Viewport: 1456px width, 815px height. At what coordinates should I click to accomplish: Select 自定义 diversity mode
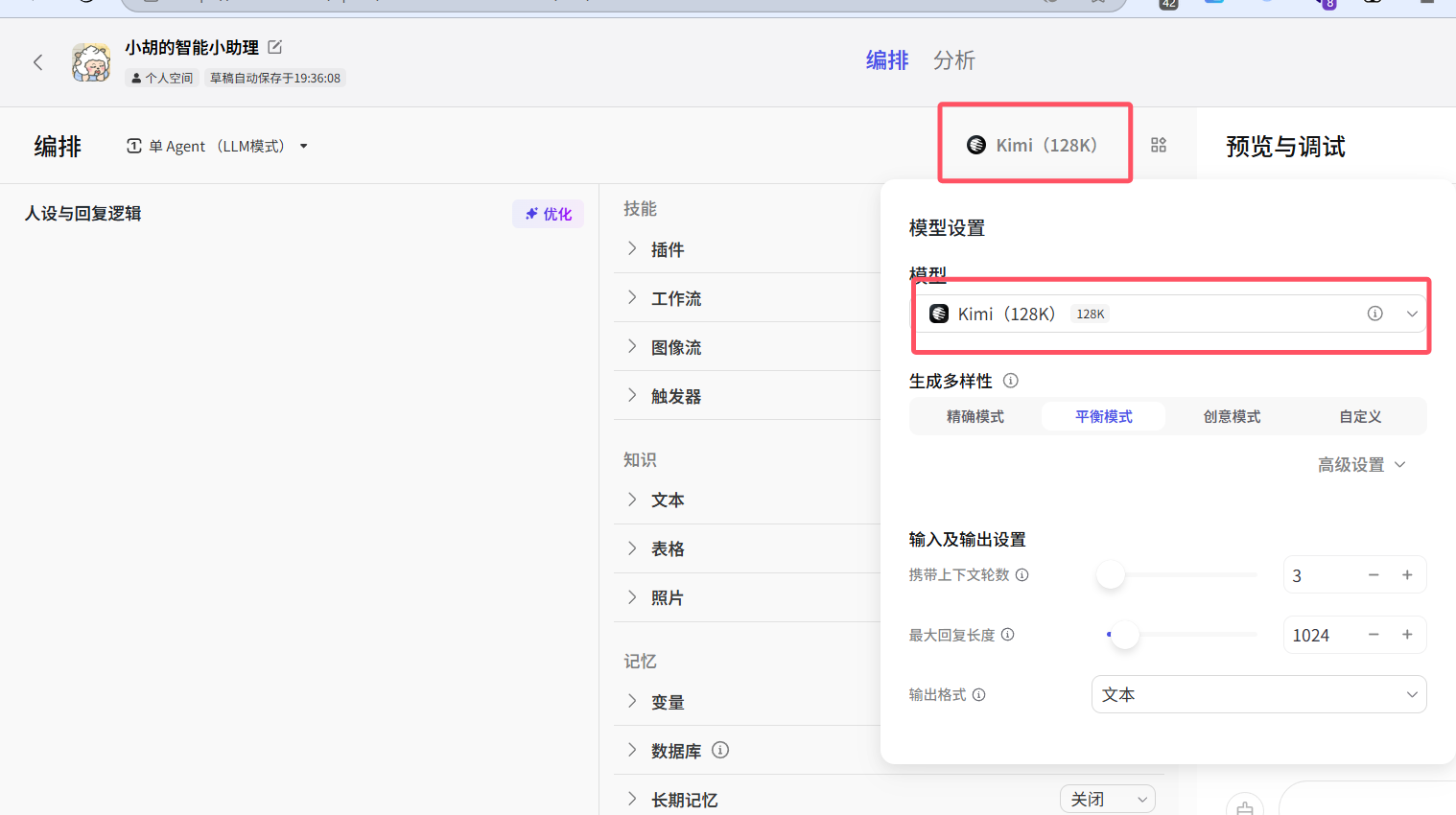pyautogui.click(x=1360, y=416)
